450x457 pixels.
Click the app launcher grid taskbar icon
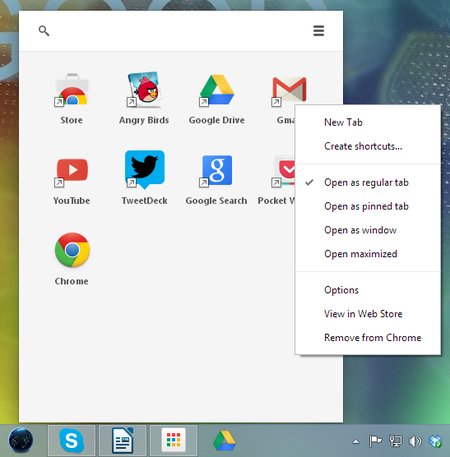point(173,441)
